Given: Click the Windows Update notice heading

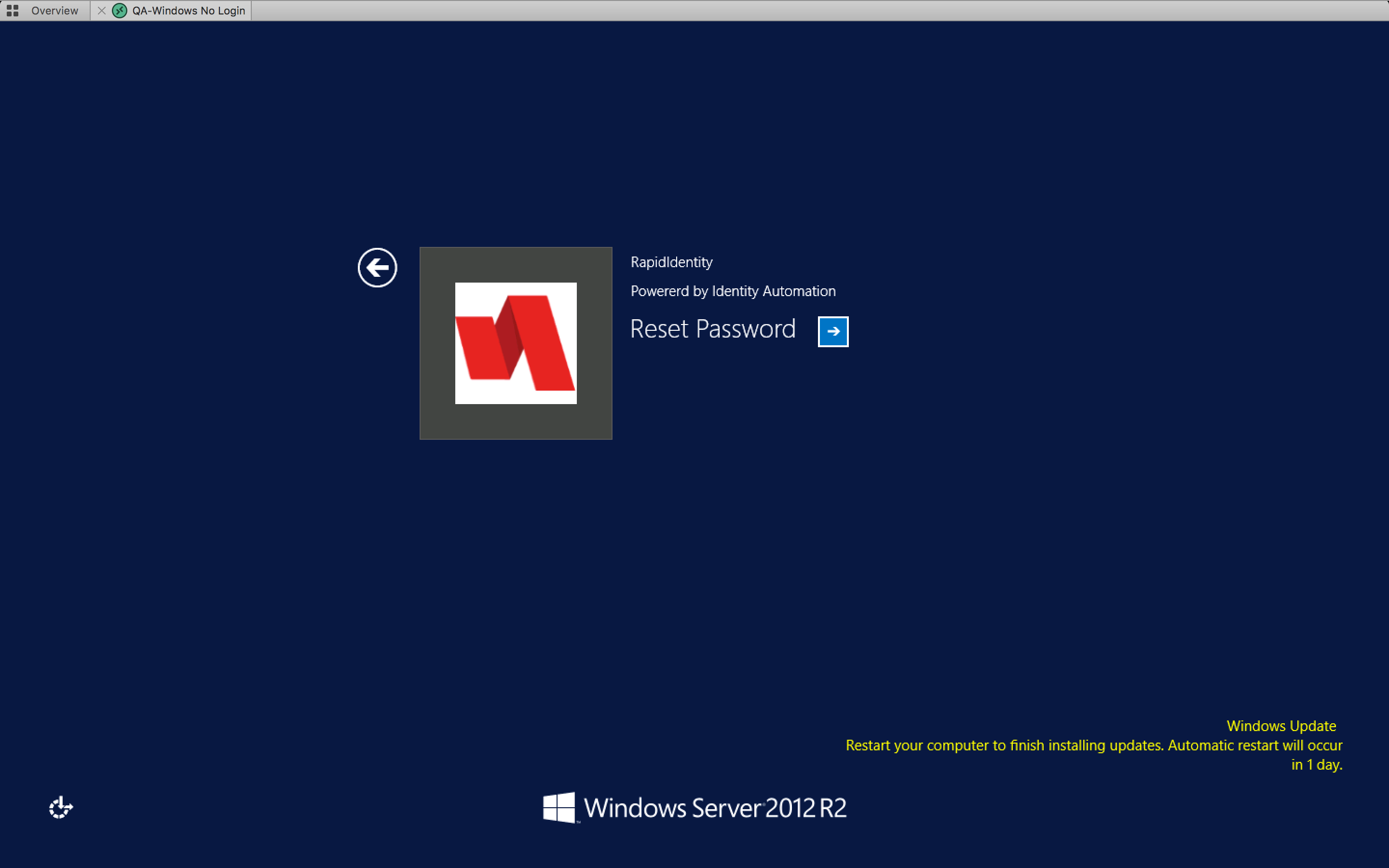Looking at the screenshot, I should pos(1281,726).
